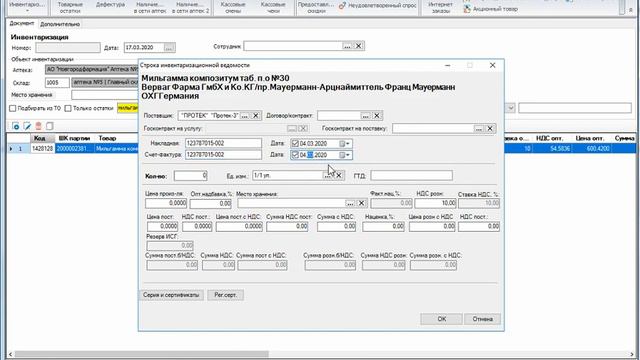Open Серия и сертификаты
Screen dimensions: 640x360
point(171,295)
